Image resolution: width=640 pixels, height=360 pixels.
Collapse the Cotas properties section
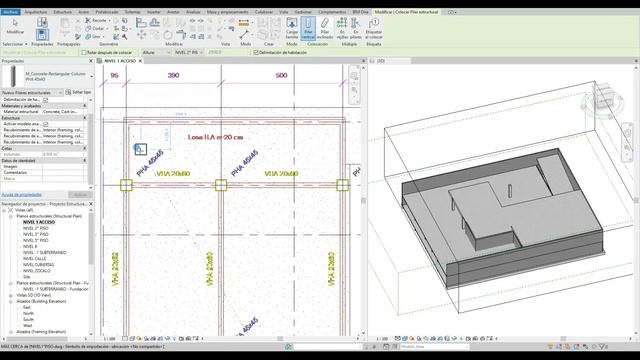[x=85, y=149]
